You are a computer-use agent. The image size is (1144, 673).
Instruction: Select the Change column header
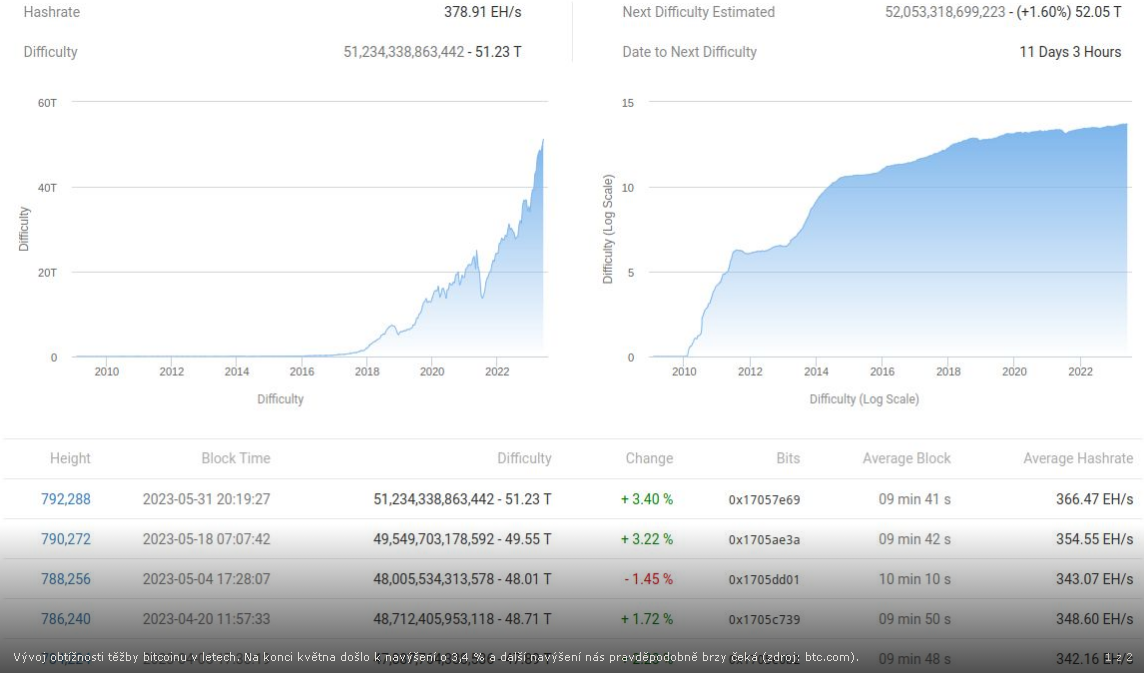pos(649,458)
